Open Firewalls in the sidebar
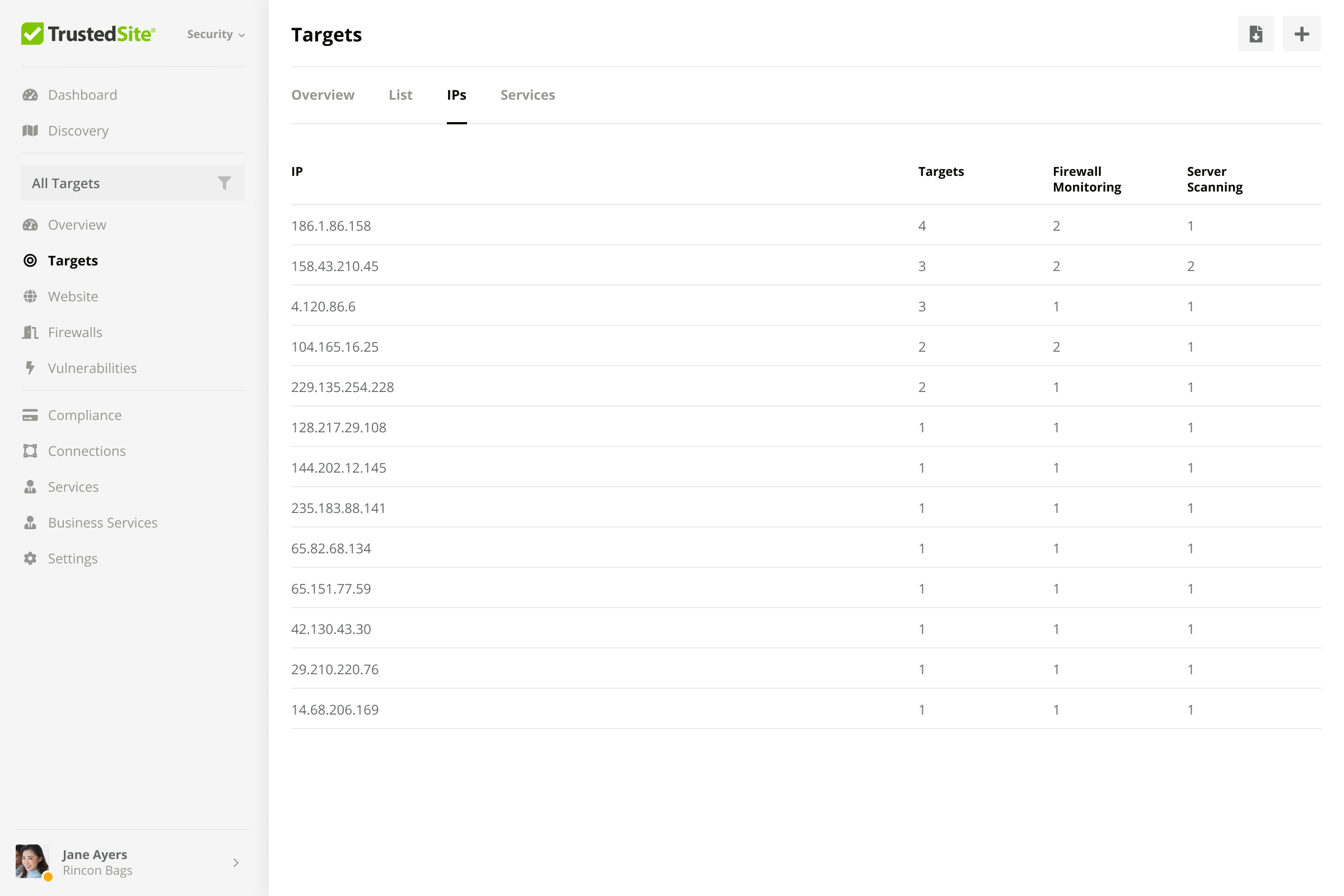The width and height of the screenshot is (1344, 896). (75, 332)
